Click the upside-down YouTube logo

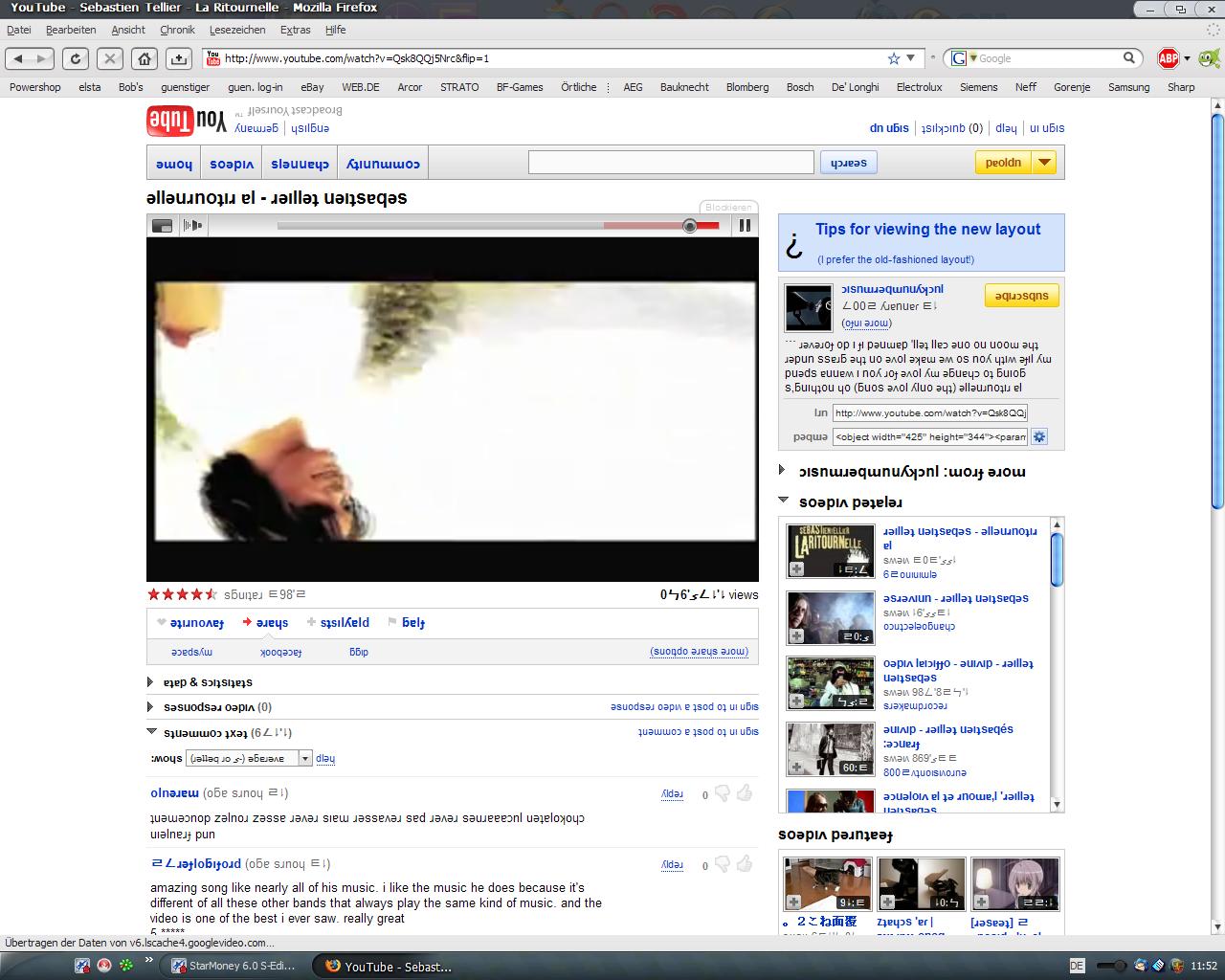[187, 122]
